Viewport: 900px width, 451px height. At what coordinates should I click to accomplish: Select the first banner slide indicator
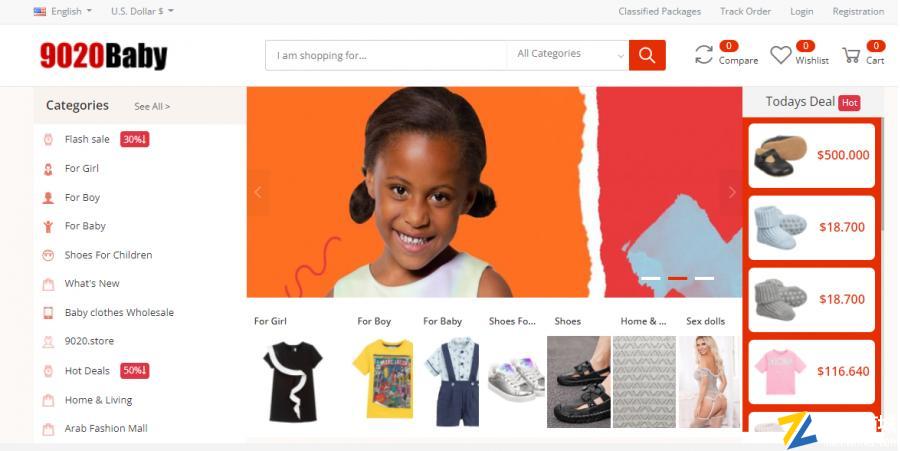point(650,278)
